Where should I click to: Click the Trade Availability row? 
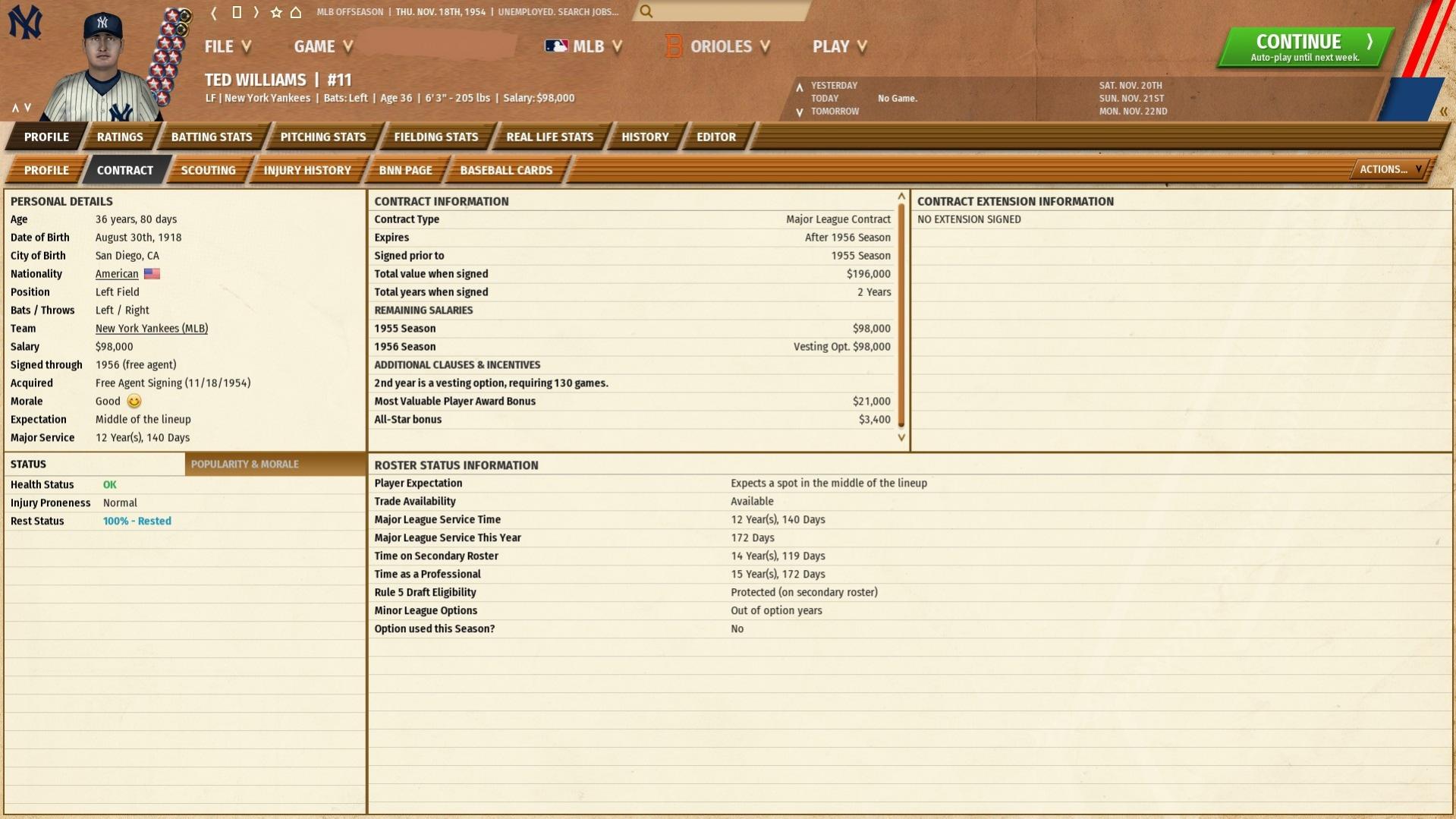[x=909, y=502]
